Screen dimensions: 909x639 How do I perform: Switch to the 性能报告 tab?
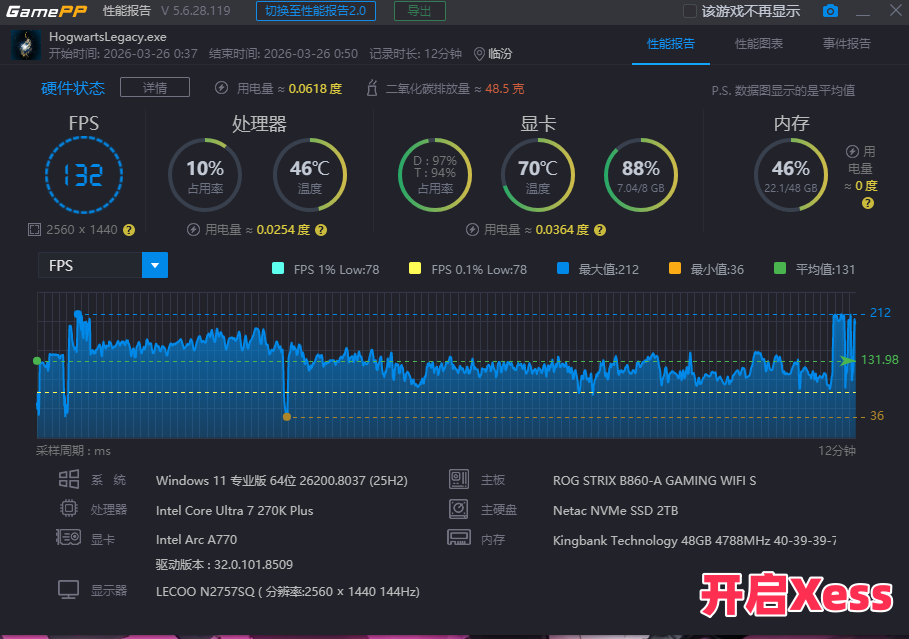[x=671, y=43]
